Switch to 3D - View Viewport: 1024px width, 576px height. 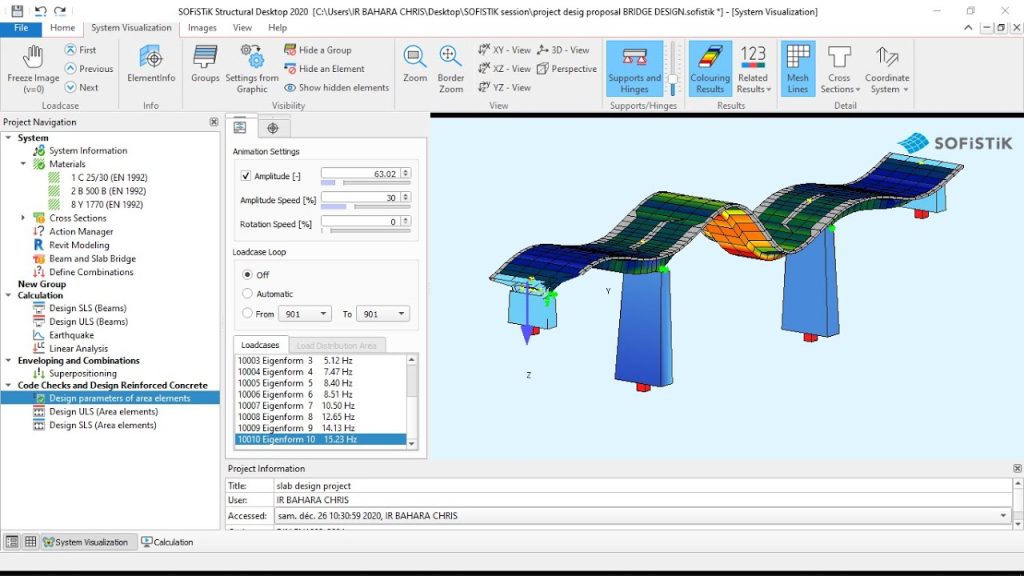point(563,50)
